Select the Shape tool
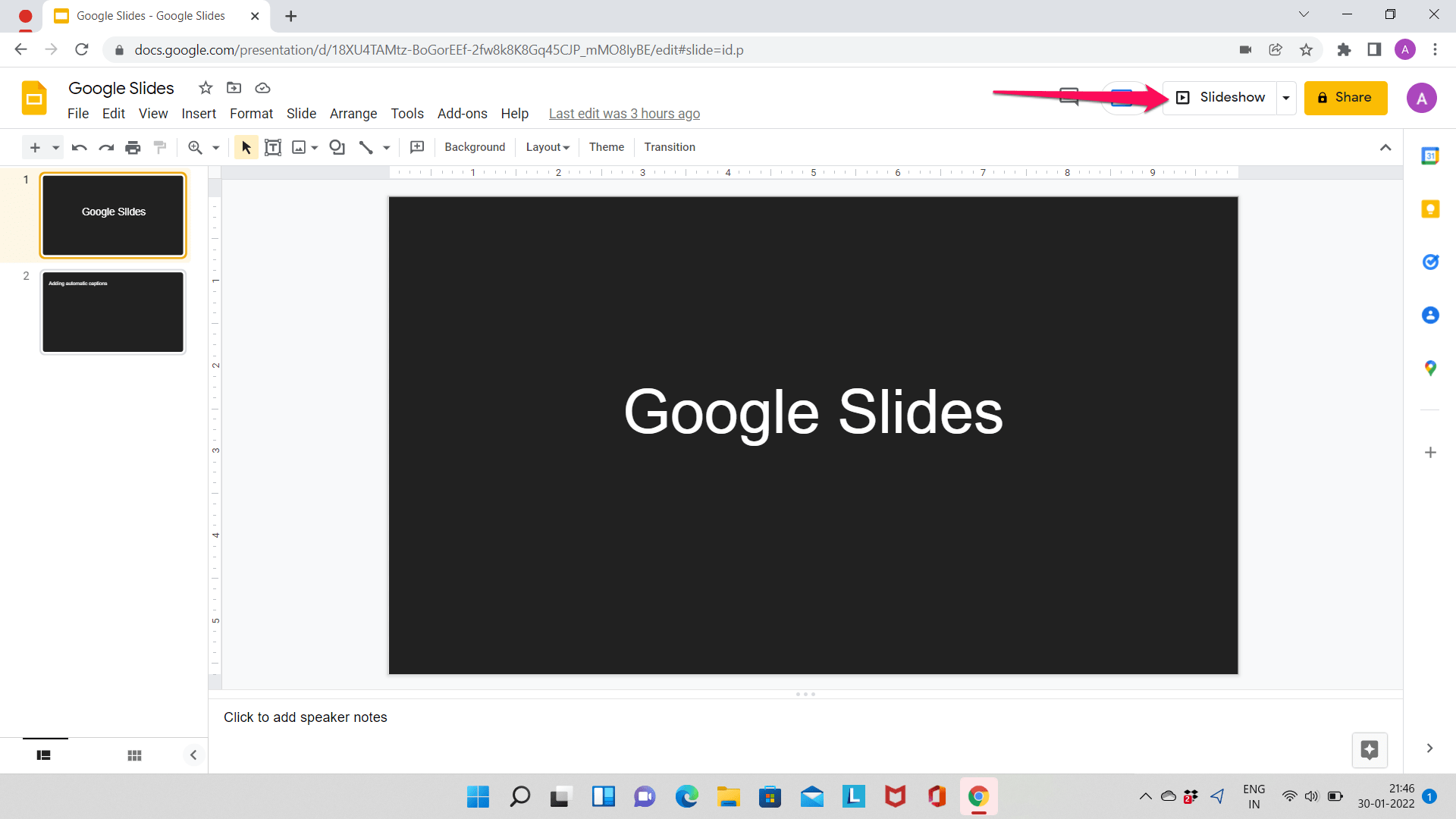 pyautogui.click(x=337, y=147)
